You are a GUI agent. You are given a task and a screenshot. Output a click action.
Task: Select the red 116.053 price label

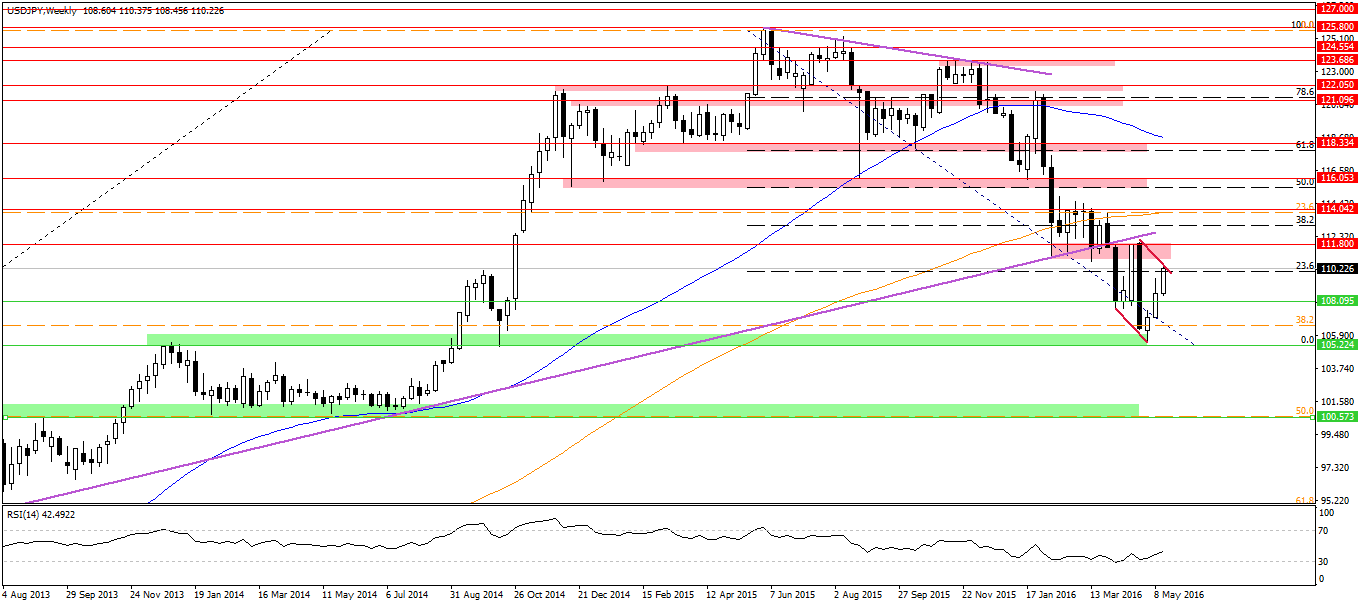coord(1337,177)
